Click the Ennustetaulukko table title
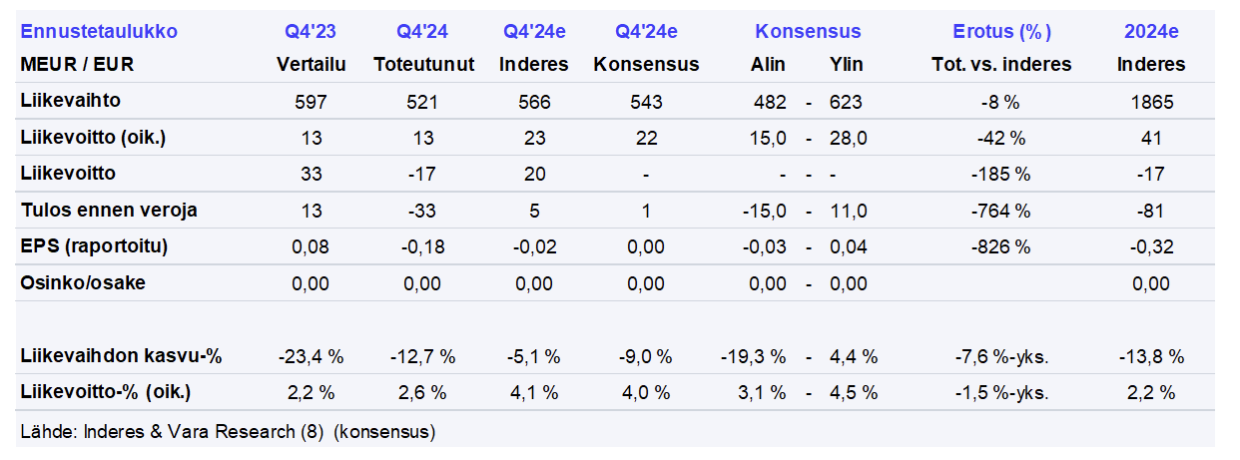The image size is (1240, 460). (99, 31)
